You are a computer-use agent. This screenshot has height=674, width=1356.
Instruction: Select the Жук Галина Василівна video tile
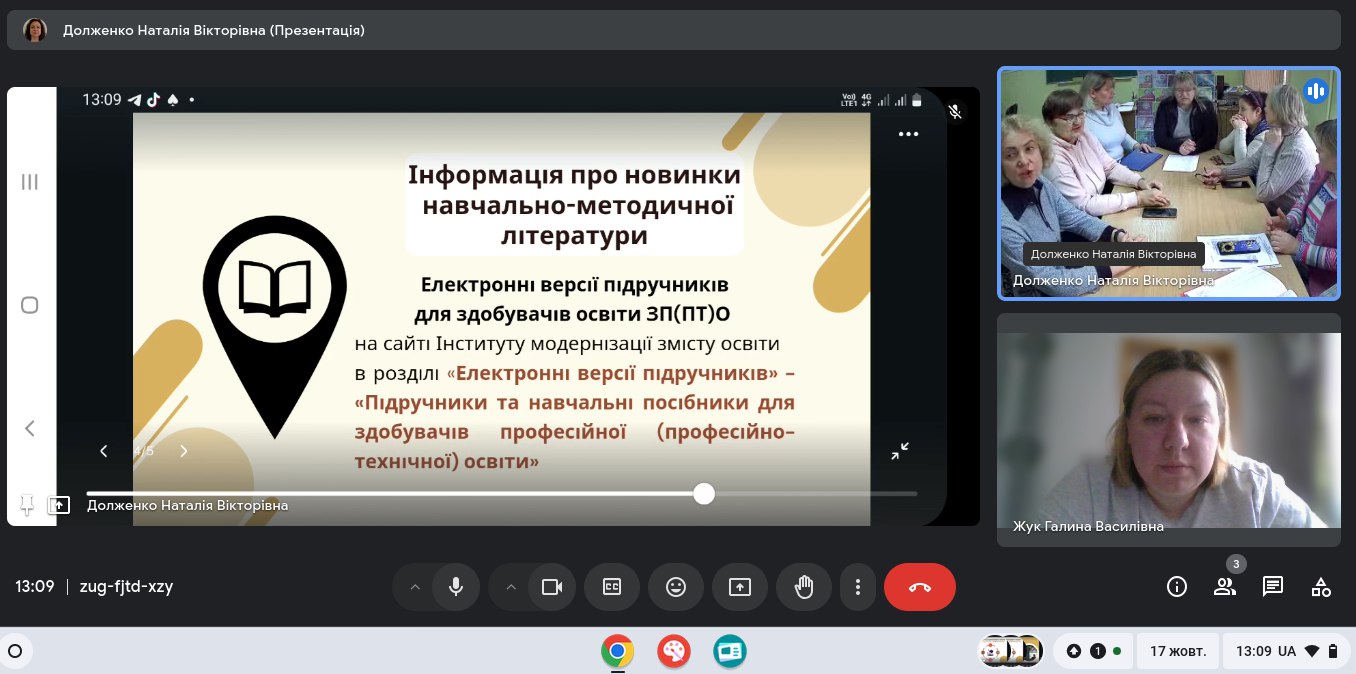(1169, 430)
